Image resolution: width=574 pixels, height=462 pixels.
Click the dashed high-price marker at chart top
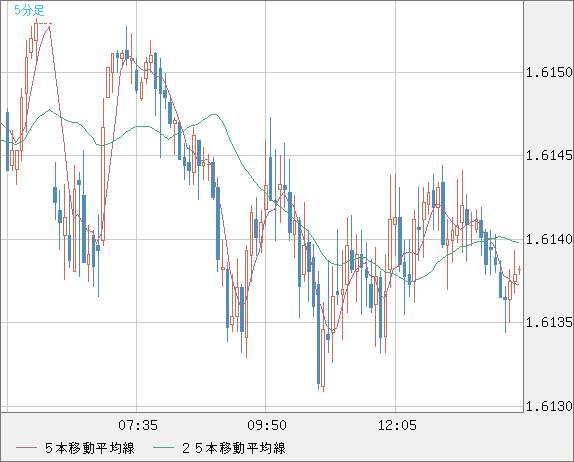[x=45, y=24]
